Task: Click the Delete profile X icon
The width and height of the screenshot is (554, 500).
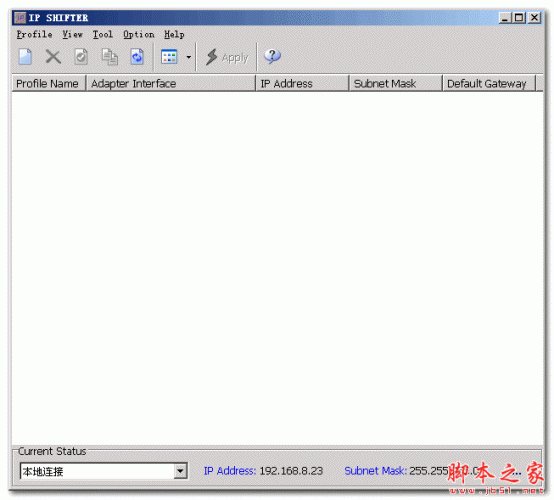Action: (x=53, y=57)
